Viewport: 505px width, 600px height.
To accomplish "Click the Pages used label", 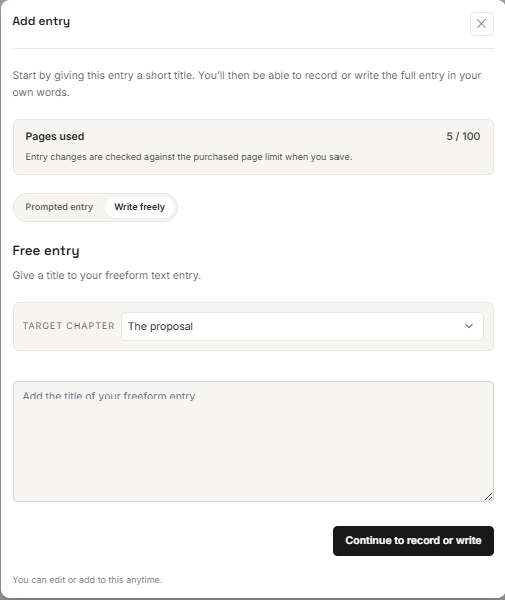I will point(55,136).
